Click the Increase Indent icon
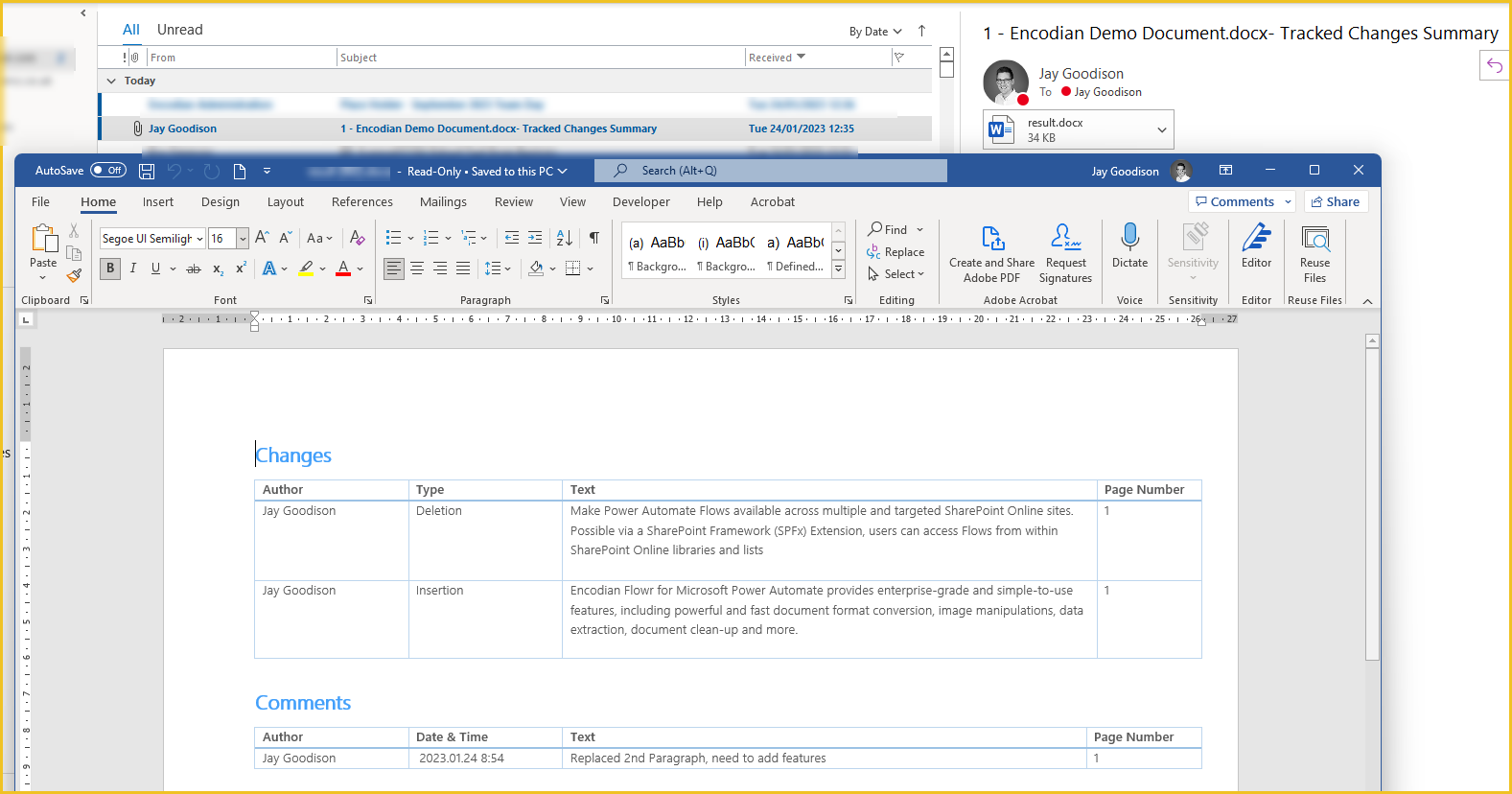Image resolution: width=1512 pixels, height=794 pixels. click(535, 238)
